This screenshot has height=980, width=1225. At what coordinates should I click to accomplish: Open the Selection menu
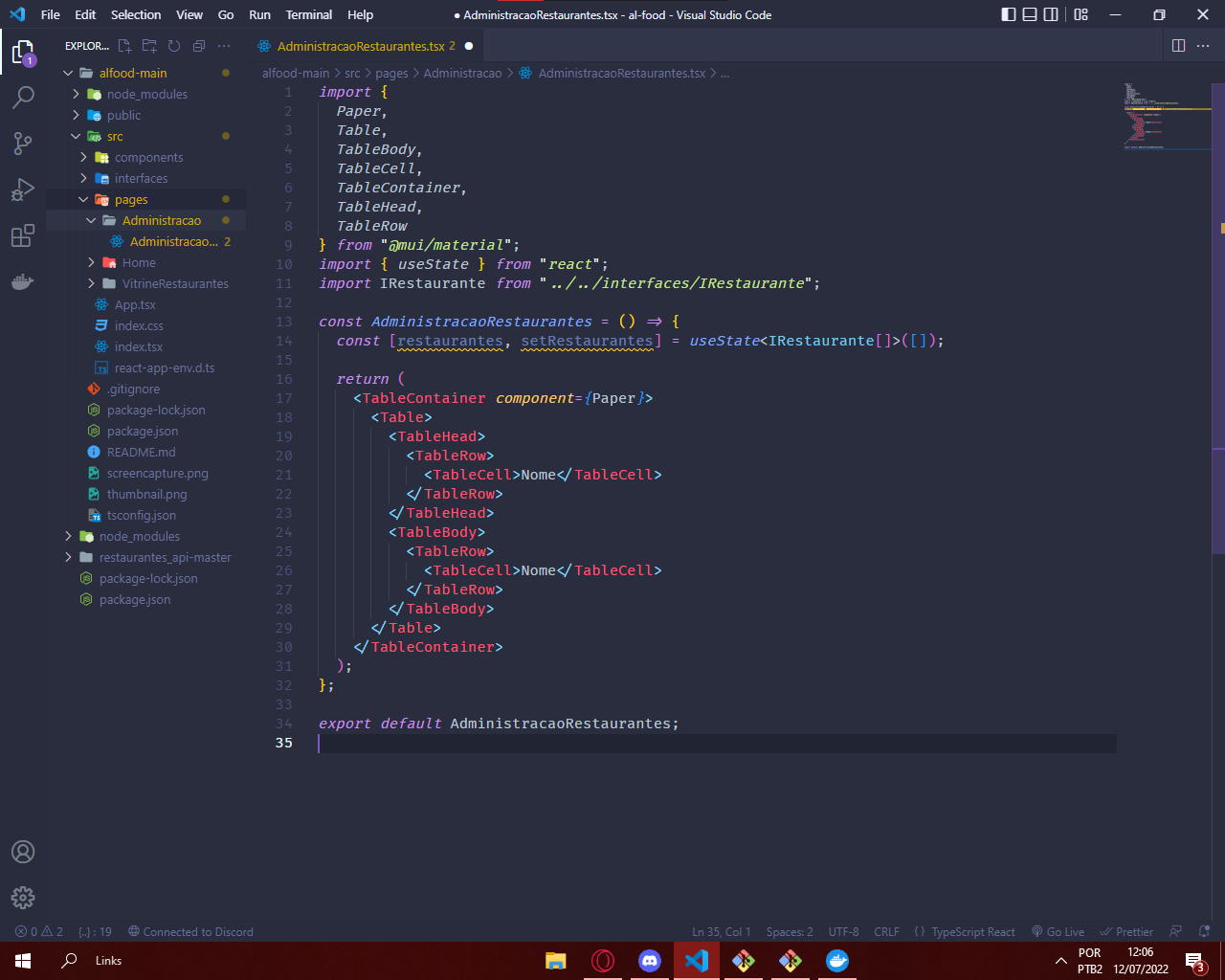coord(136,14)
